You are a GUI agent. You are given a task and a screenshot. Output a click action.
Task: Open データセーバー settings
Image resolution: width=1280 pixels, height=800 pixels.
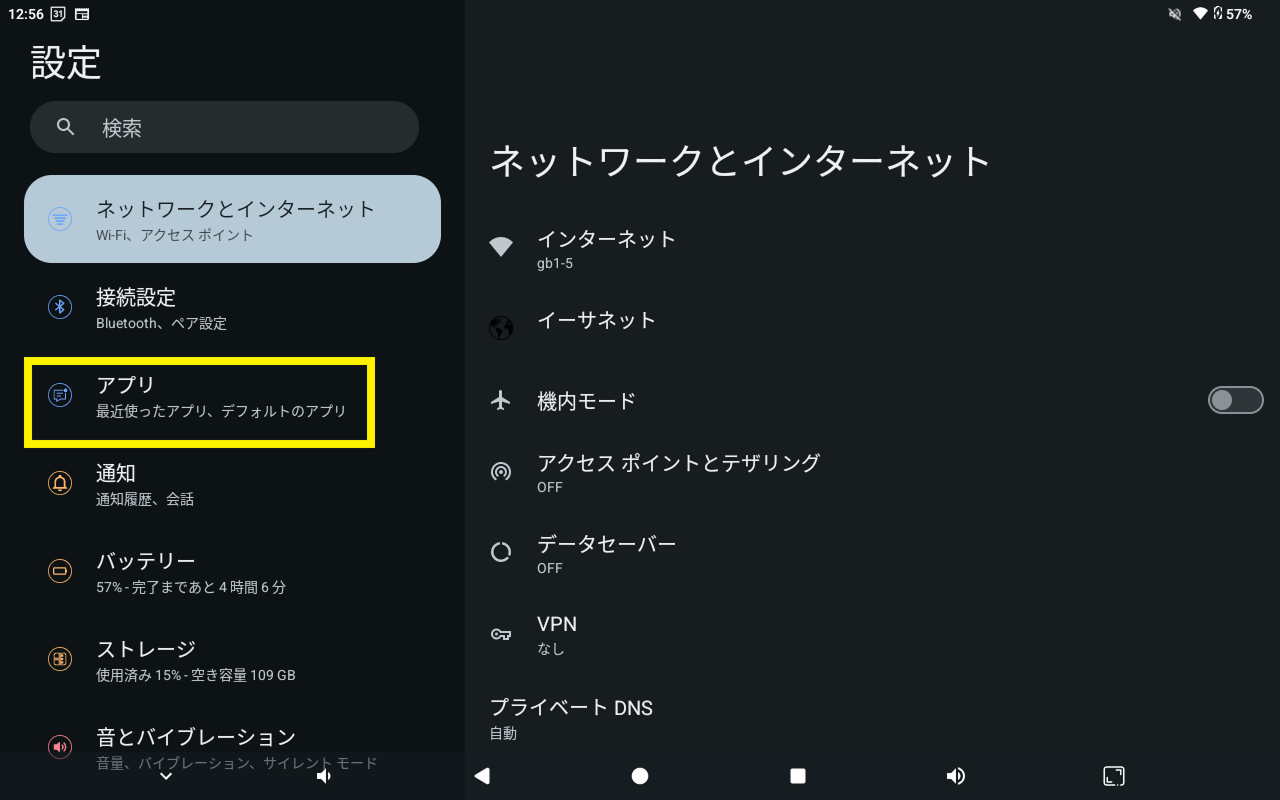coord(606,553)
